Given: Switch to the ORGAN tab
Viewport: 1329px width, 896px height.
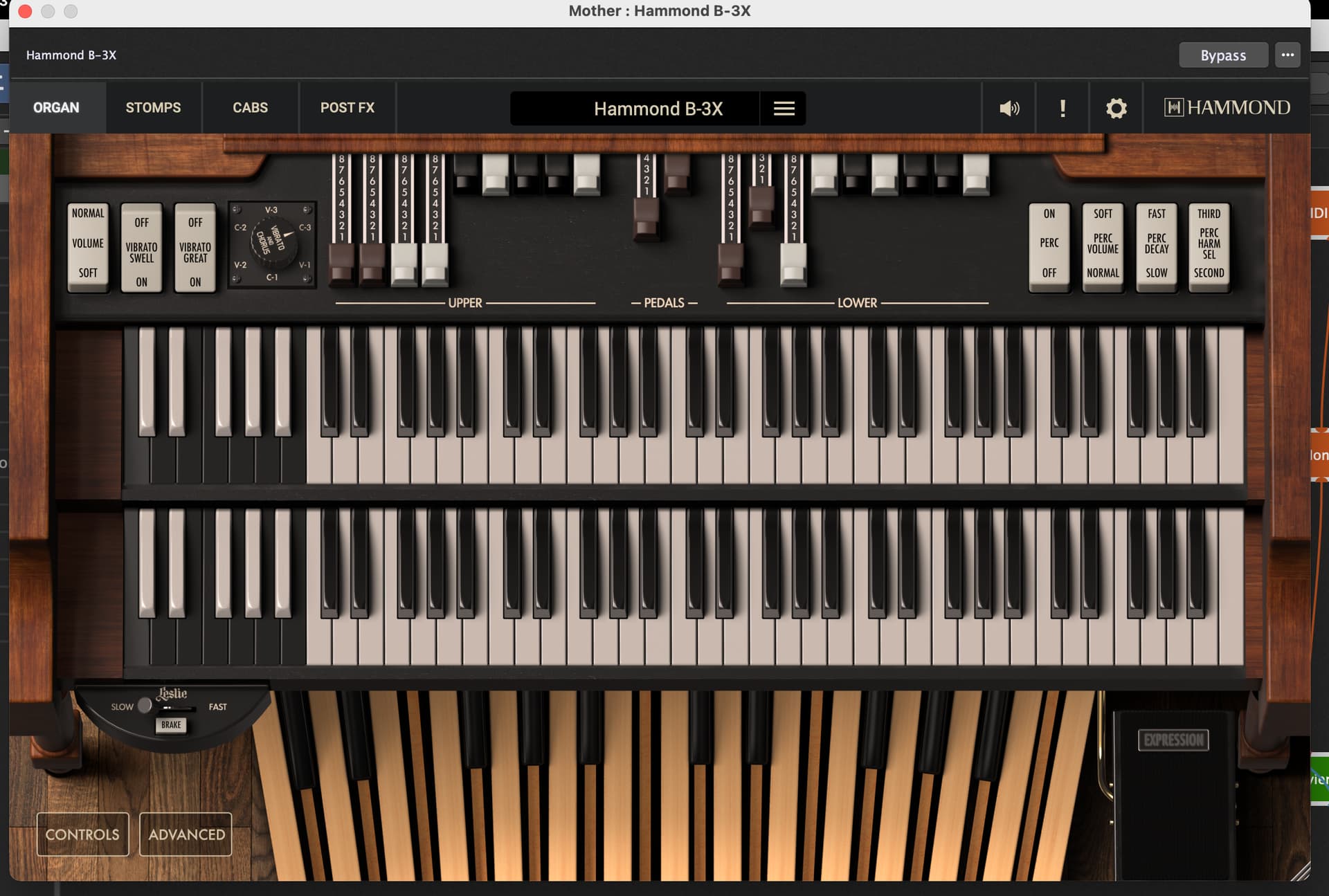Looking at the screenshot, I should click(57, 107).
